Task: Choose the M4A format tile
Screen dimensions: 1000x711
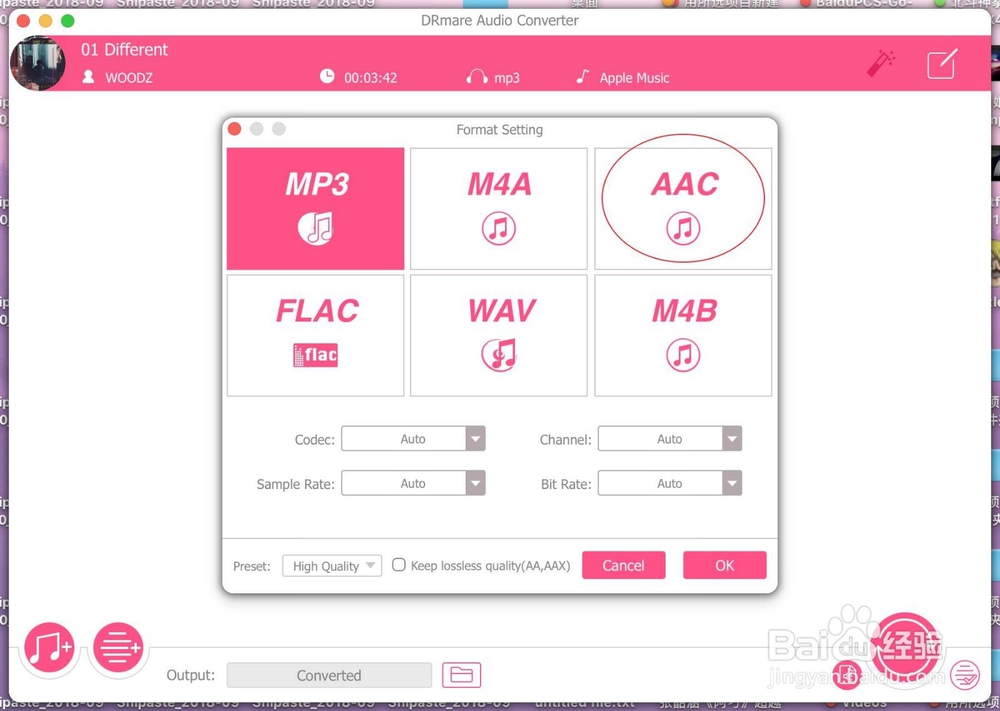Action: point(499,209)
